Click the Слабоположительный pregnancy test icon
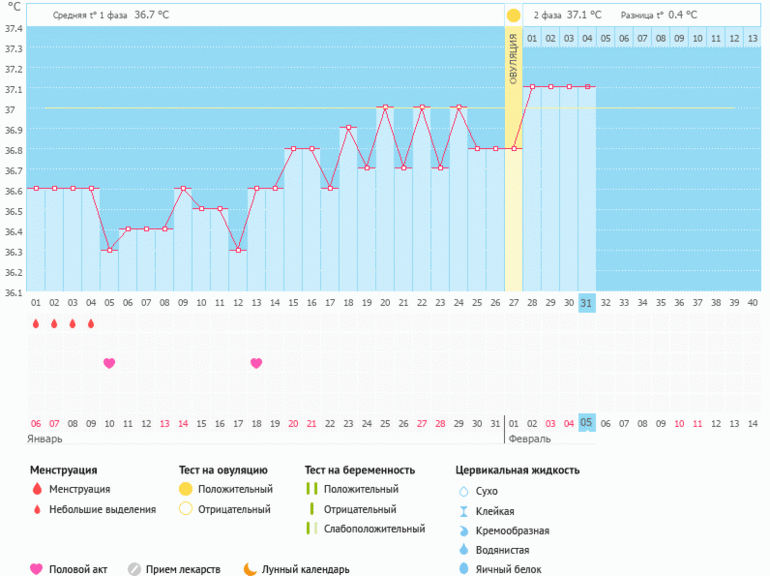The image size is (770, 576). click(x=312, y=529)
